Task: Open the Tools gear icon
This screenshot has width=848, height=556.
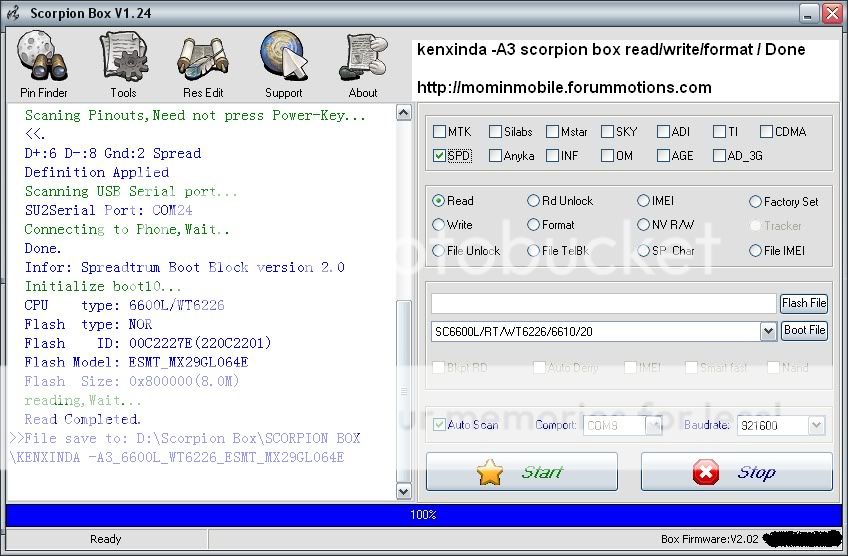Action: pos(124,56)
